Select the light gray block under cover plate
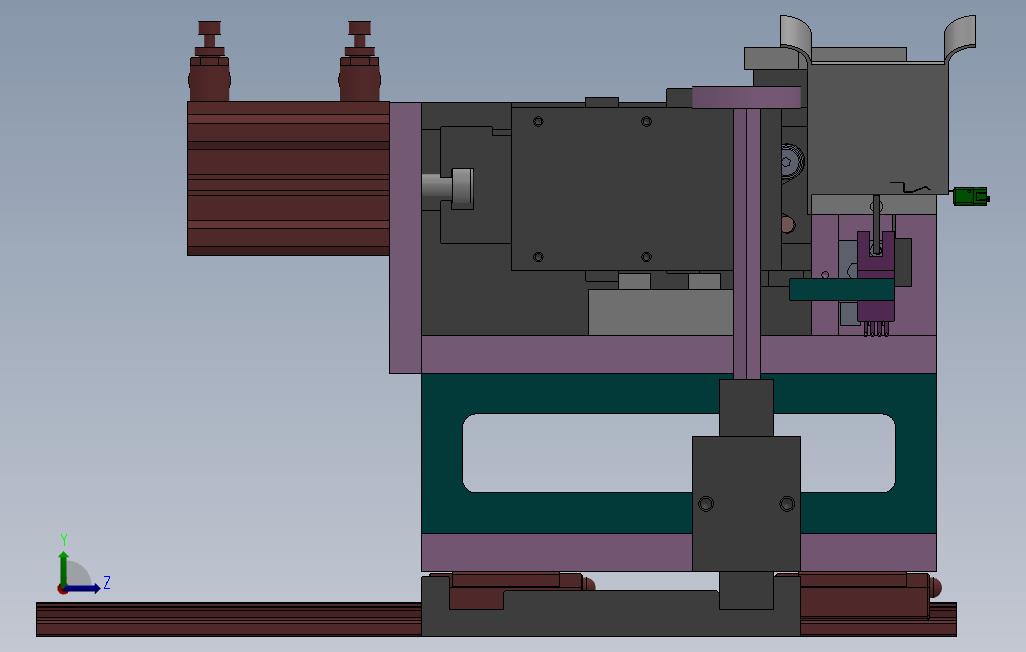The width and height of the screenshot is (1026, 652). (660, 312)
